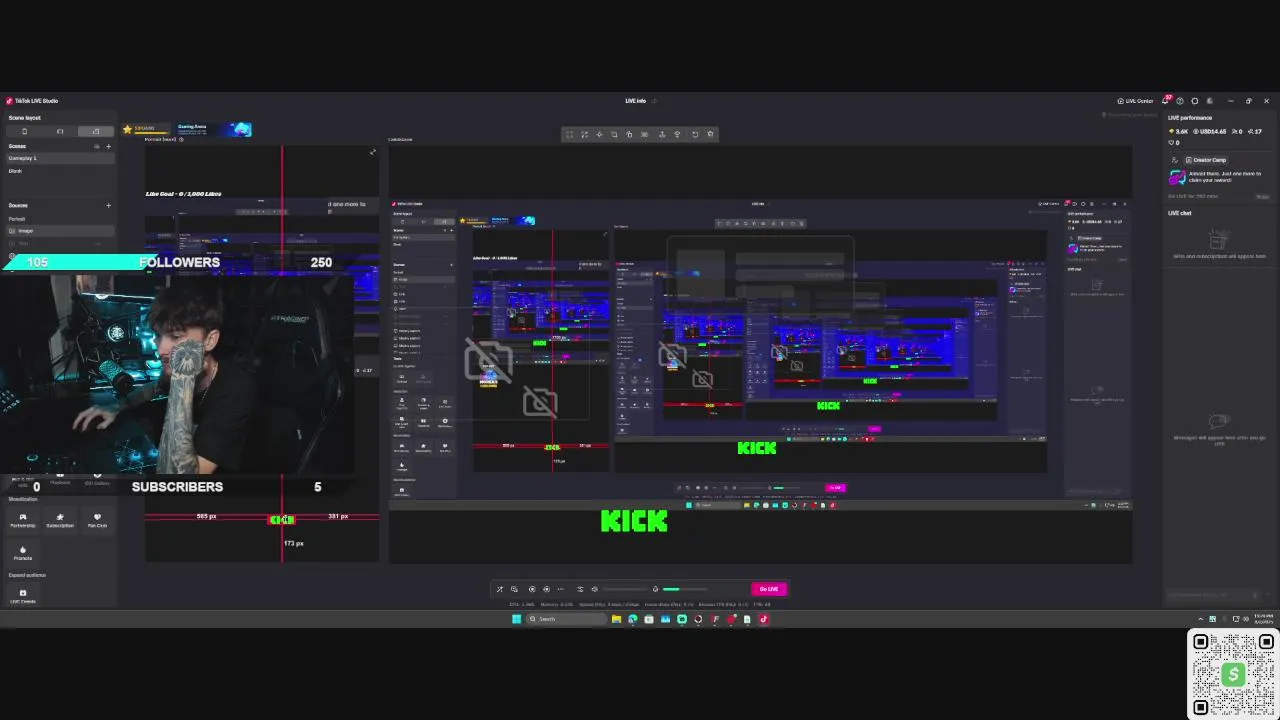Open the Gaming Arena banner
The width and height of the screenshot is (1280, 720).
[x=214, y=129]
